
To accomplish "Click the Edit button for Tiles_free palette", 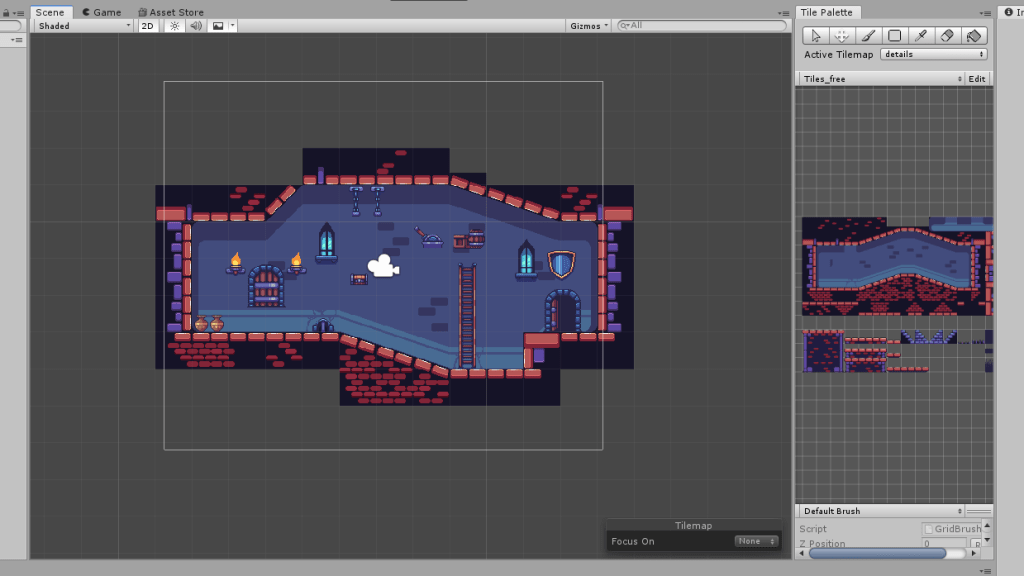I will coord(977,78).
